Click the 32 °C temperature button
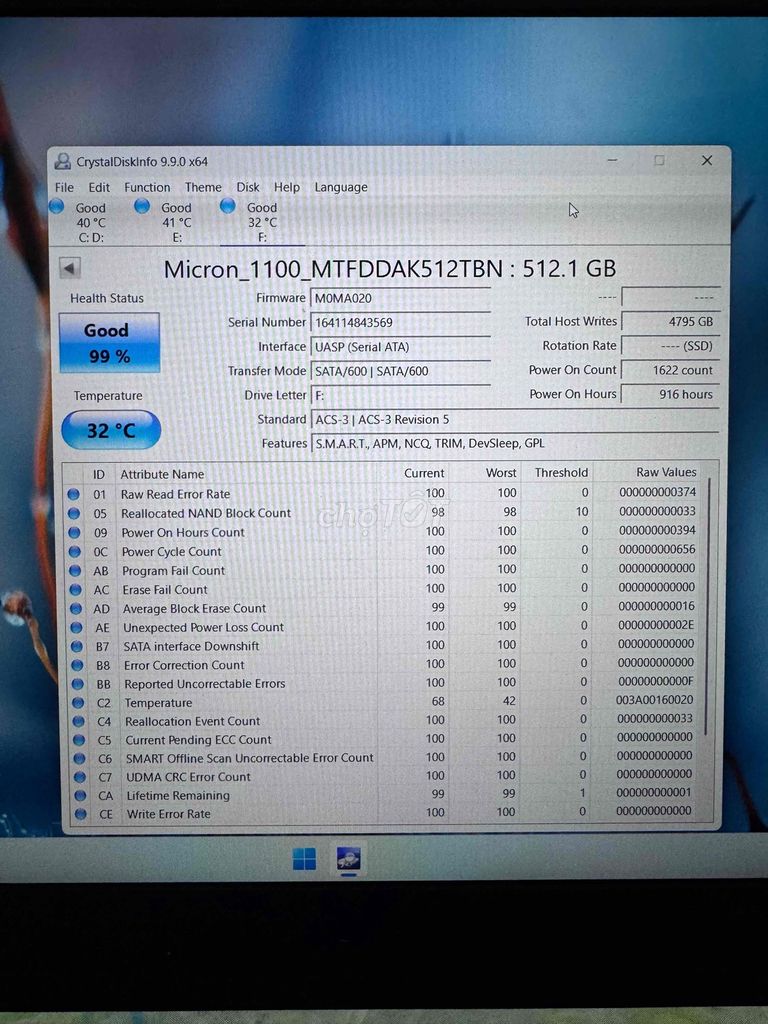 click(x=110, y=430)
